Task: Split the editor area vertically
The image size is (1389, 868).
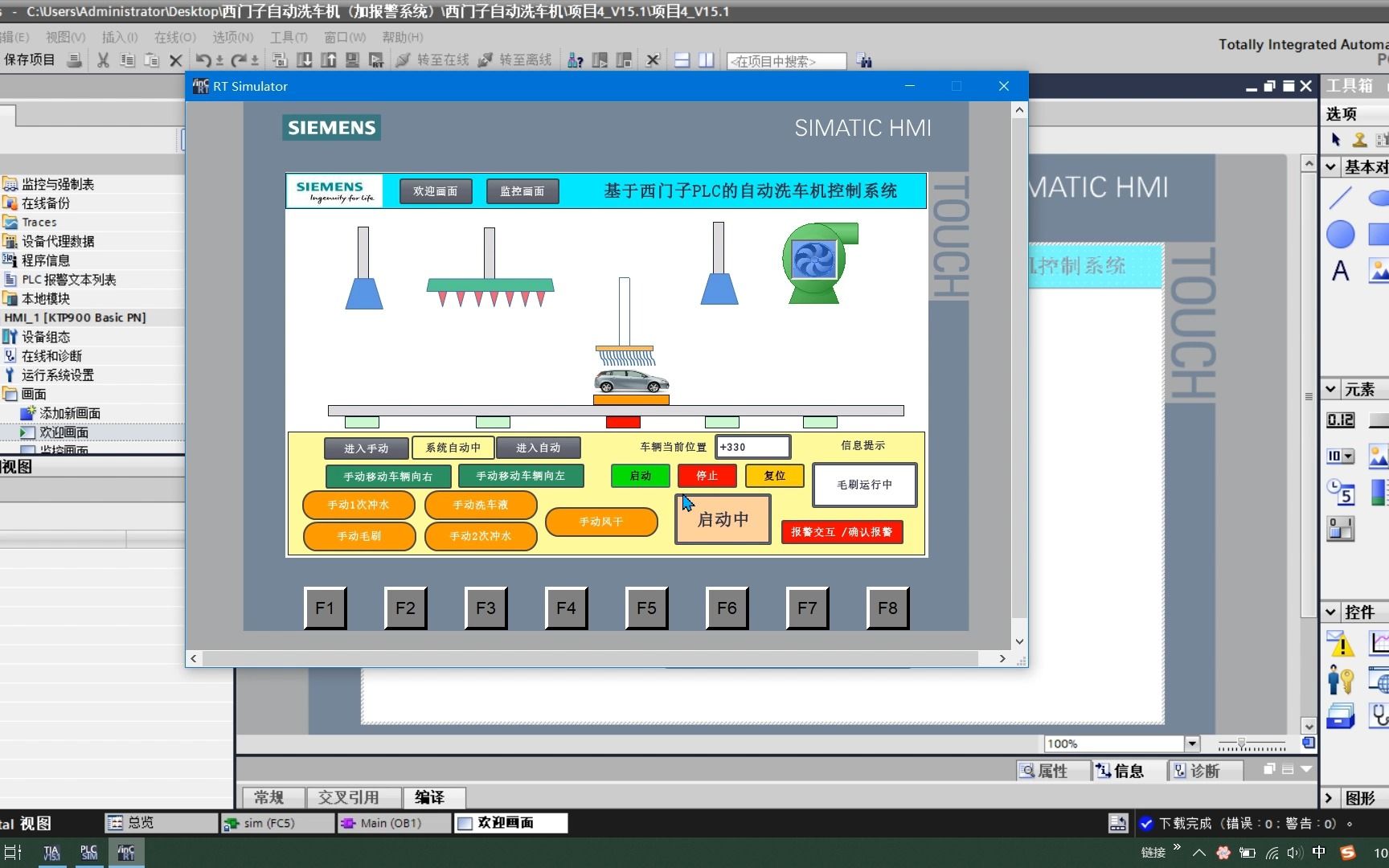Action: tap(706, 60)
